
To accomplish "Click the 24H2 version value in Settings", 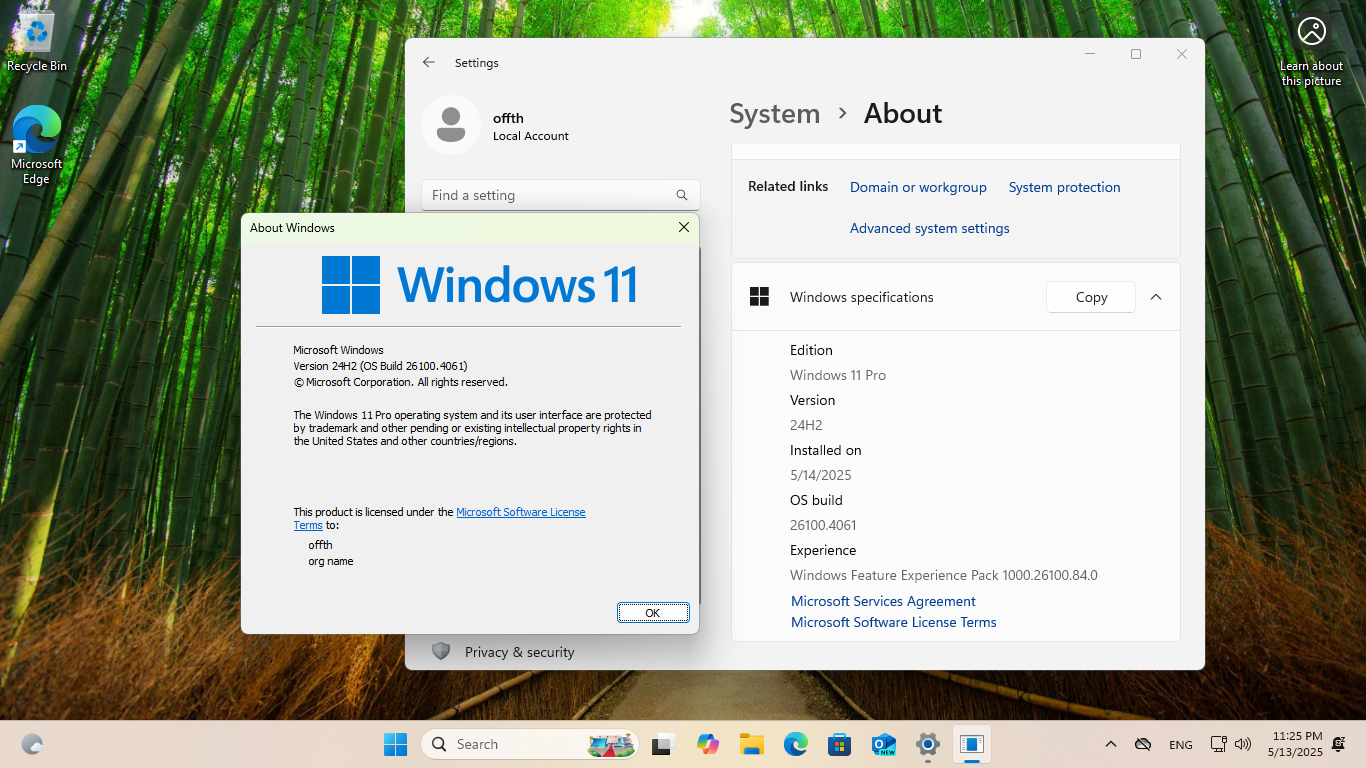I will tap(806, 425).
